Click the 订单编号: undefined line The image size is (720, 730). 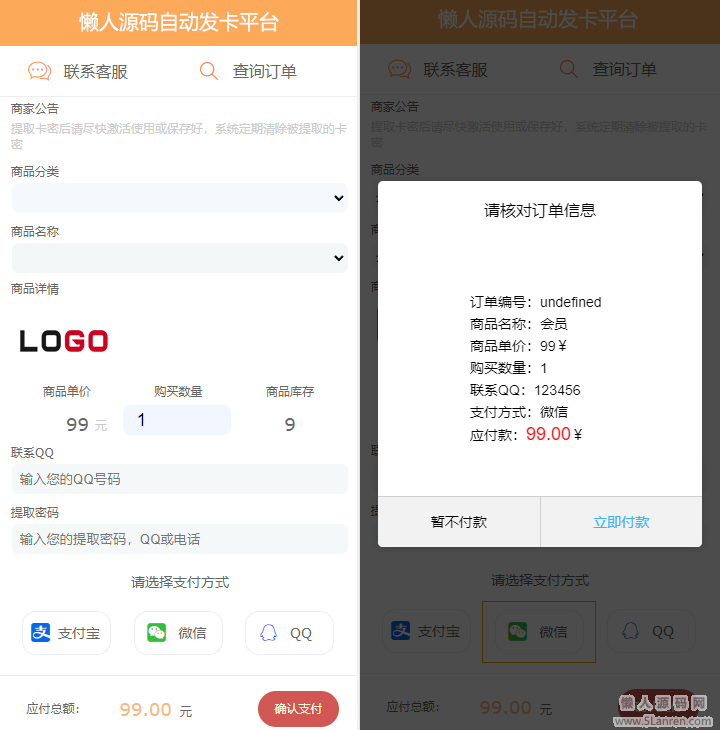point(535,302)
